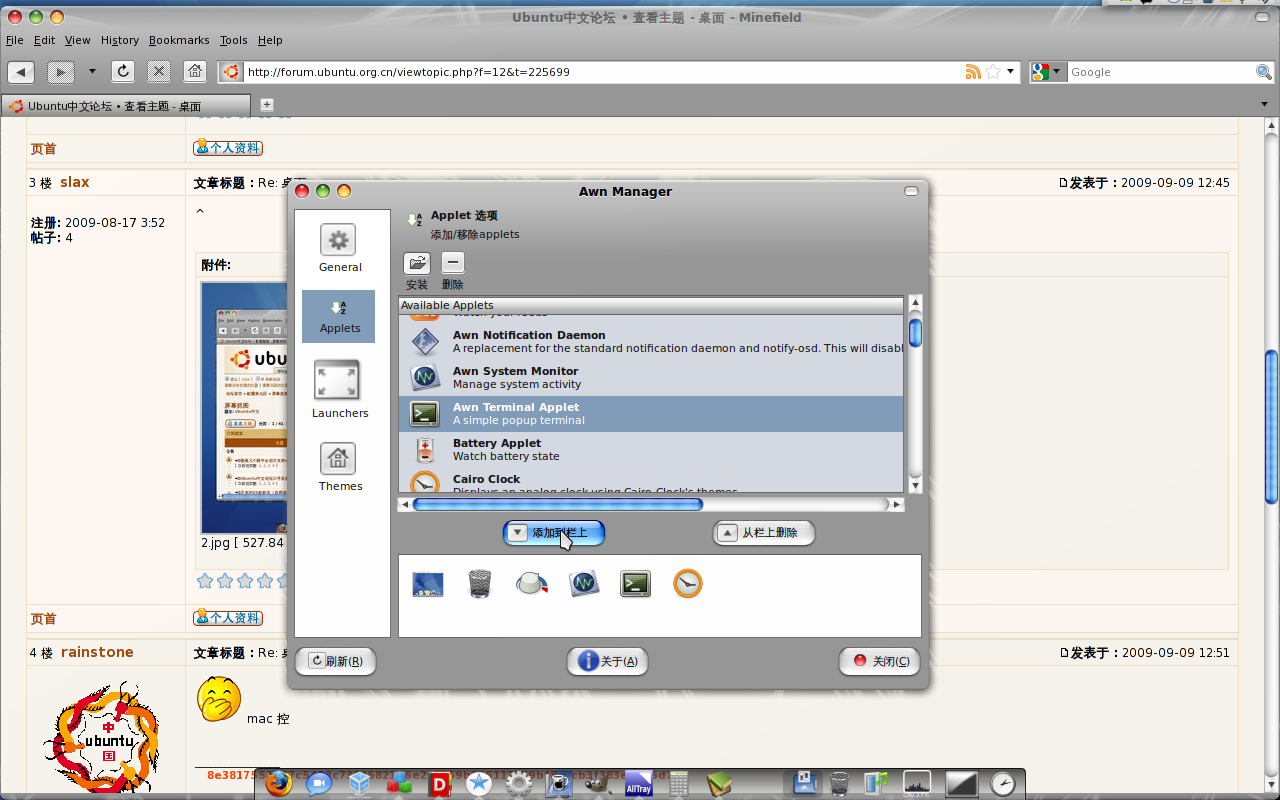Viewport: 1280px width, 800px height.
Task: Open a new tab with plus button
Action: [x=267, y=104]
